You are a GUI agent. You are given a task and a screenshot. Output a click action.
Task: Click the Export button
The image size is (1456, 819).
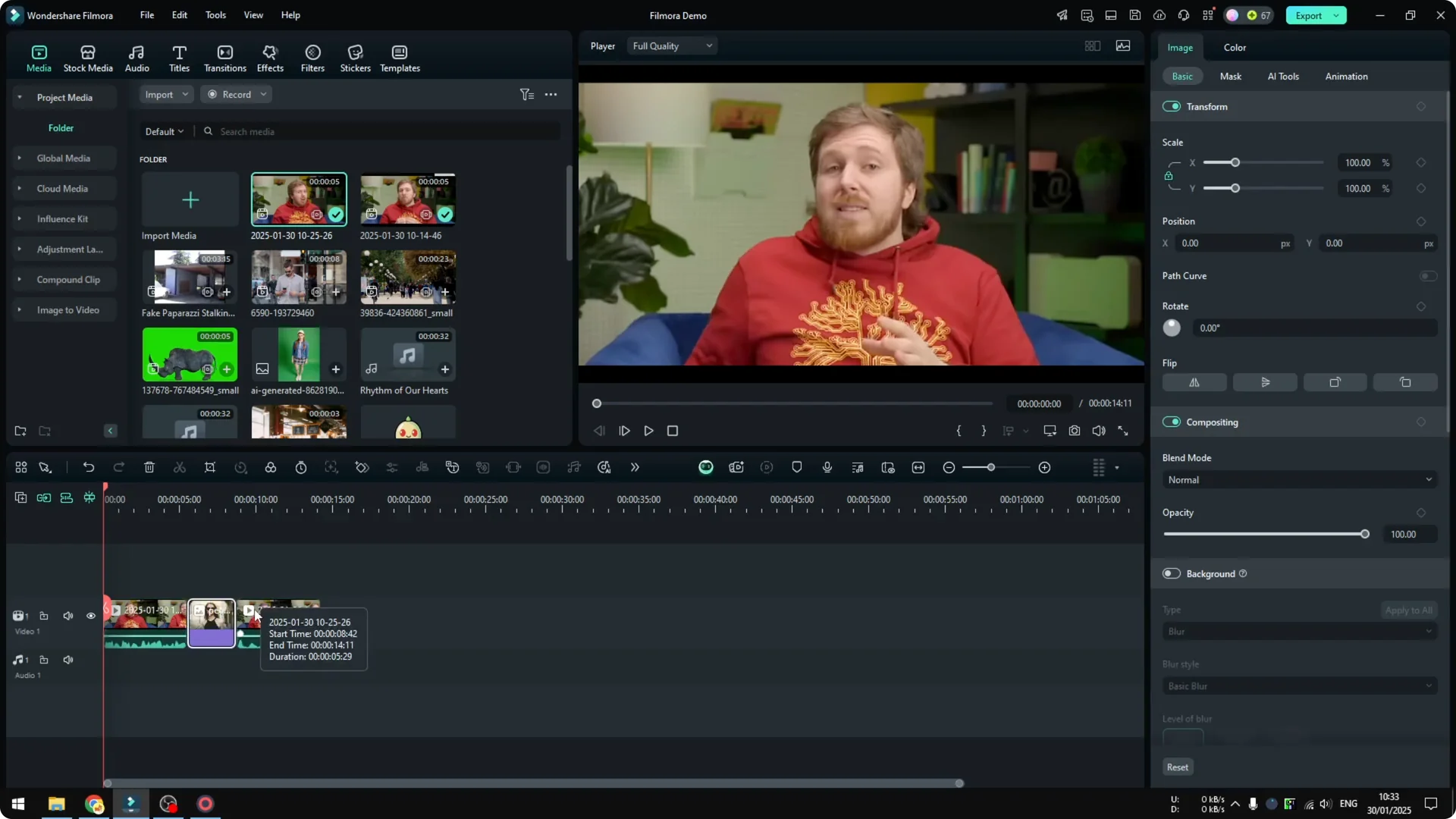pos(1307,15)
